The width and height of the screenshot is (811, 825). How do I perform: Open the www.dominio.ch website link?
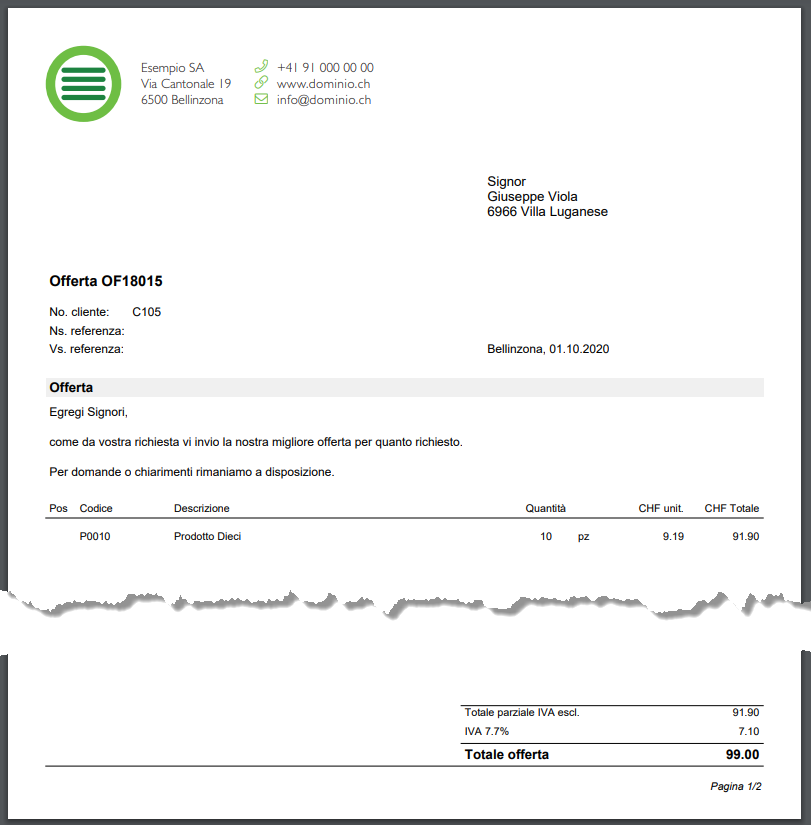pos(323,84)
